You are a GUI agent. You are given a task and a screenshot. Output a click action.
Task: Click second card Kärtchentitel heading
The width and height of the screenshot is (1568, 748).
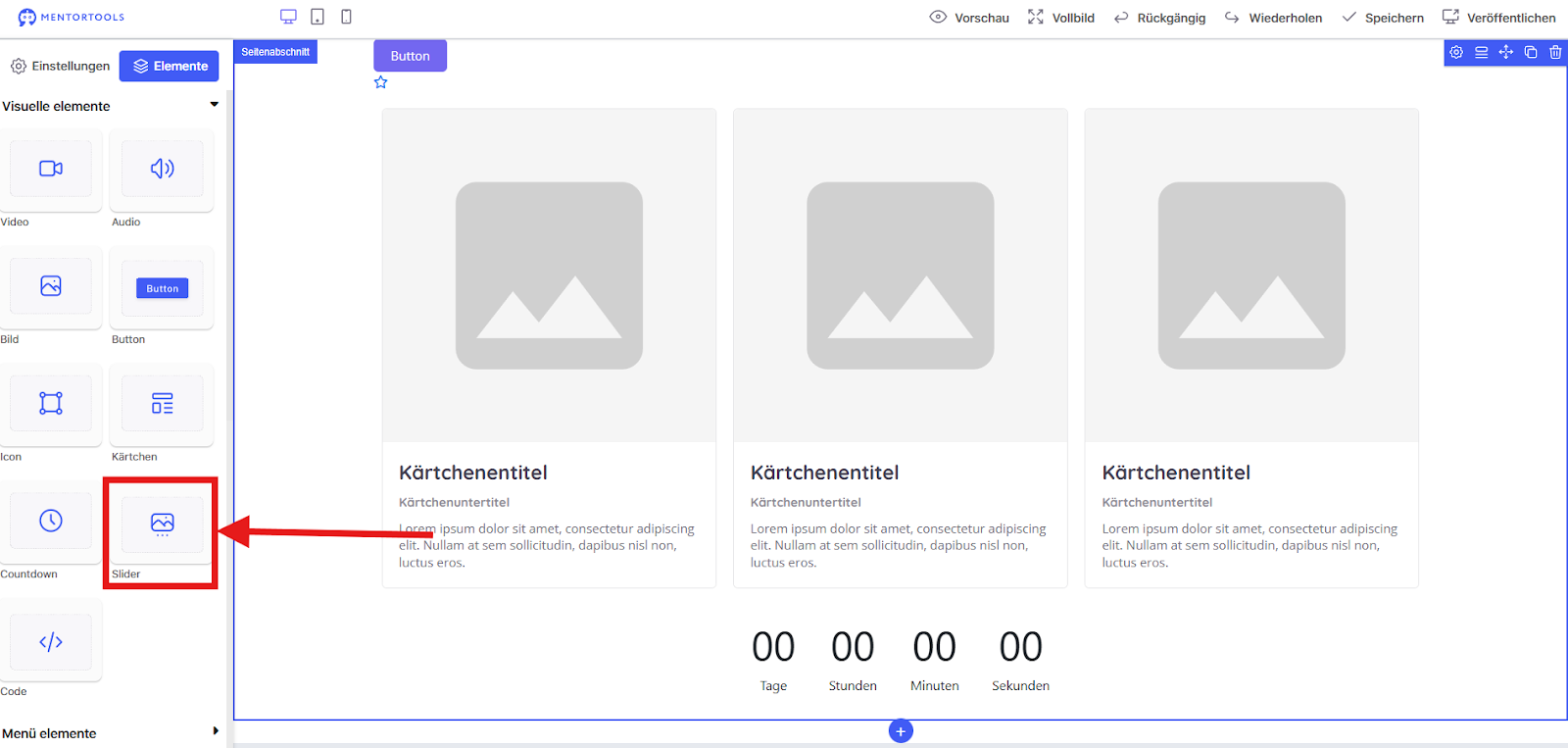(x=825, y=473)
